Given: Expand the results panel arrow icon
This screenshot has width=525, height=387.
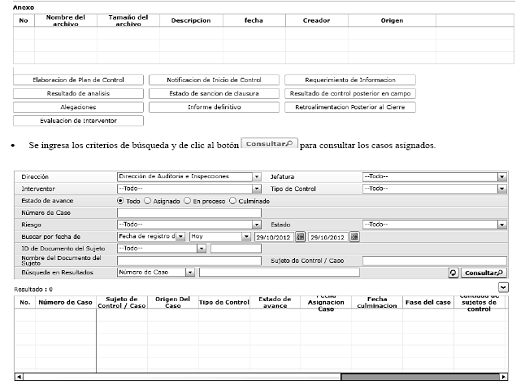Looking at the screenshot, I should point(503,287).
